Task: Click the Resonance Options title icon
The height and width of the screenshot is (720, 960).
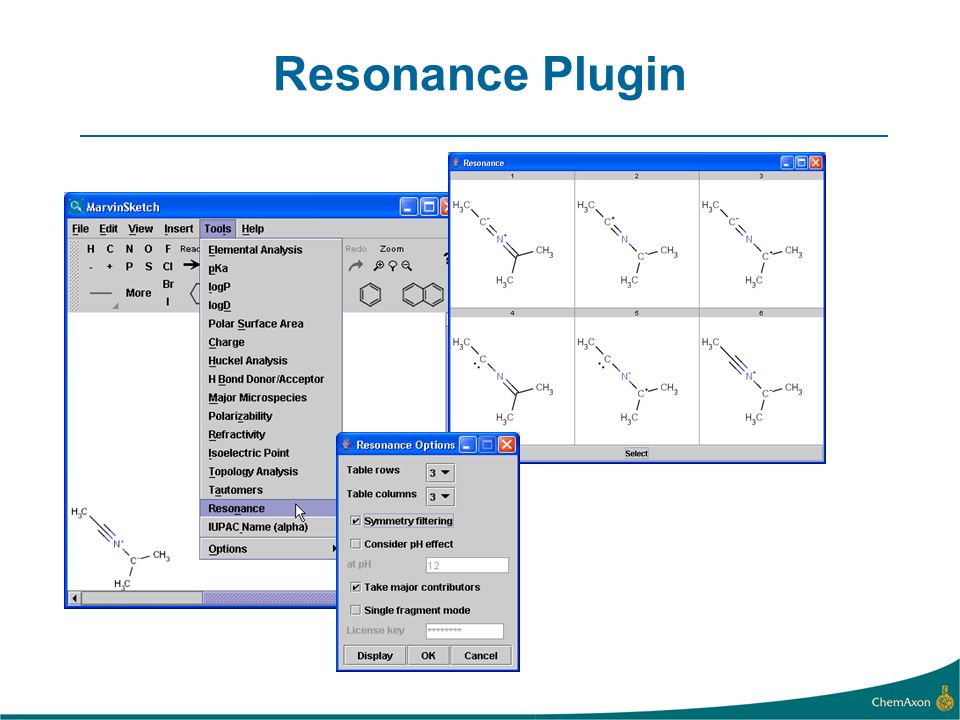Action: point(347,444)
